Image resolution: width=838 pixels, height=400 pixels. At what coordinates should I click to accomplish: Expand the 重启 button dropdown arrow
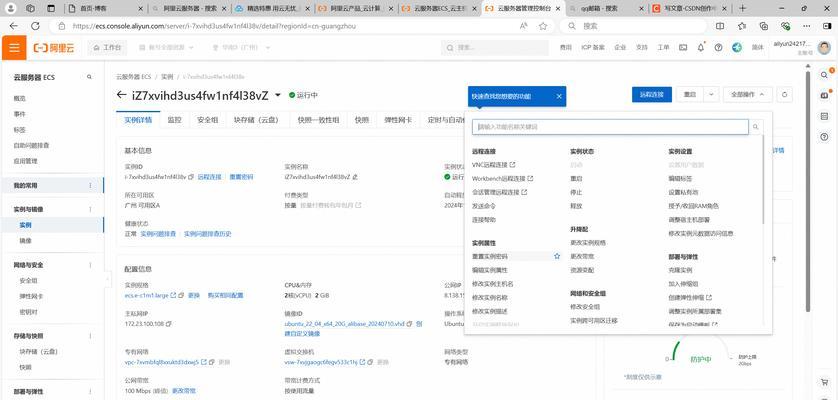(x=711, y=95)
